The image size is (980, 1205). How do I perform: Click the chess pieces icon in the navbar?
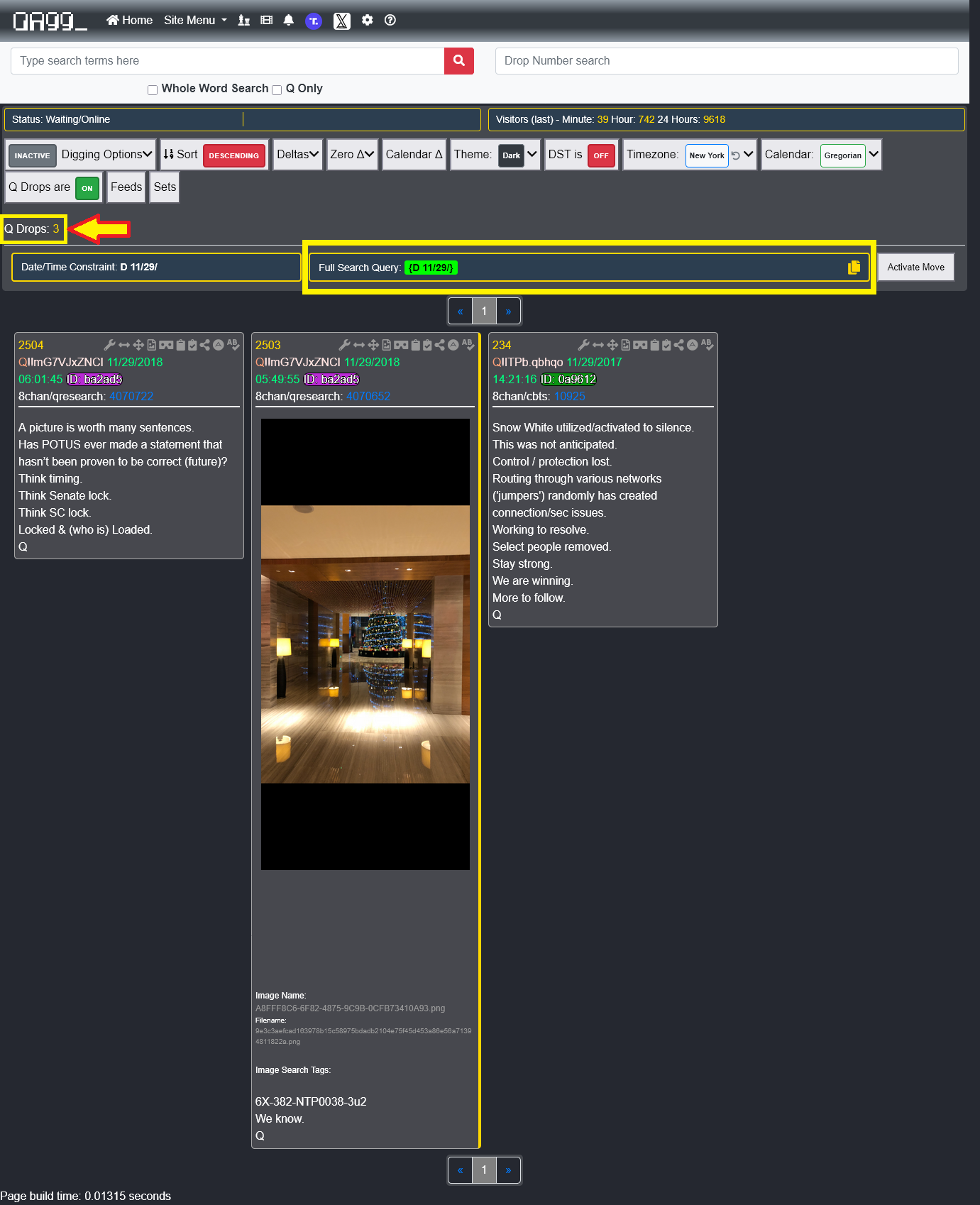[244, 20]
